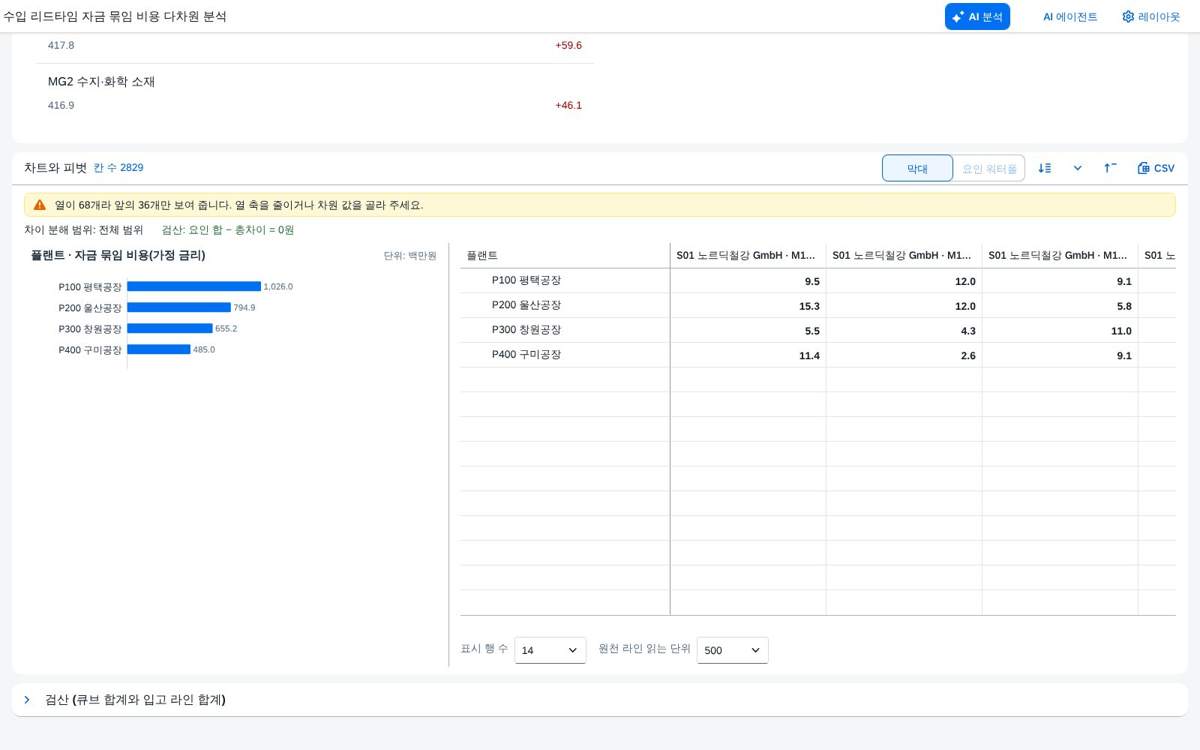Click the 794.9 bar value label
Image resolution: width=1200 pixels, height=750 pixels.
click(x=244, y=307)
